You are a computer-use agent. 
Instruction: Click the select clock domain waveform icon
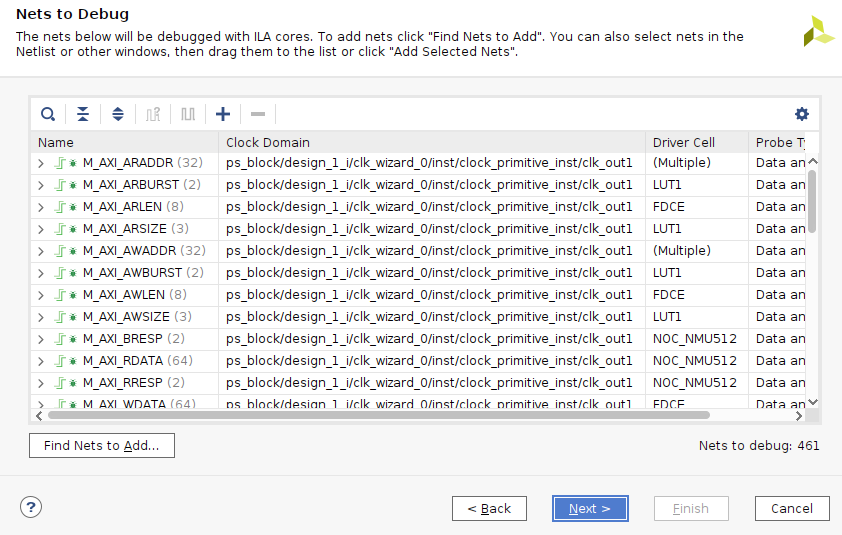point(153,114)
